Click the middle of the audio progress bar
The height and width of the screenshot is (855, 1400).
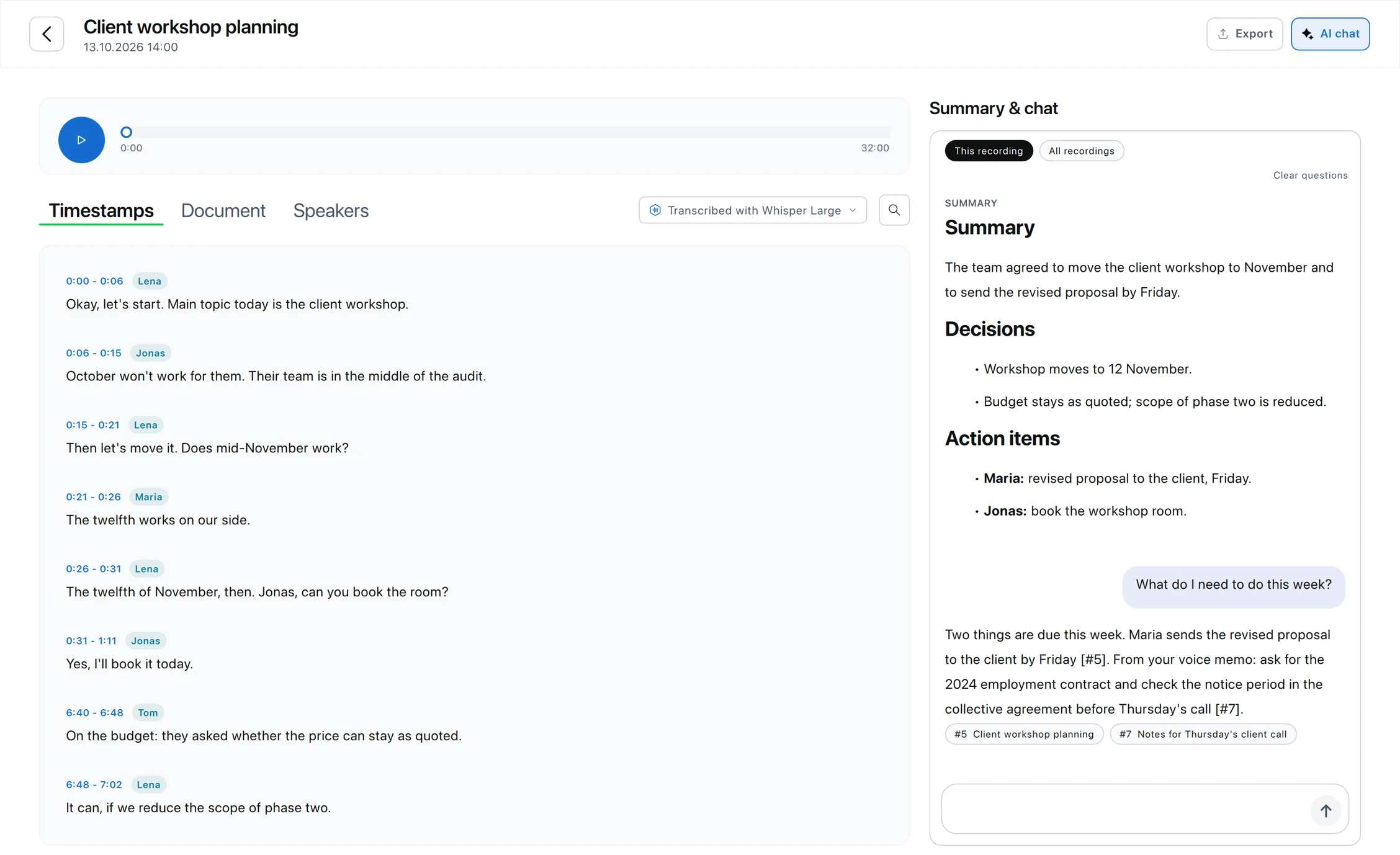(506, 132)
